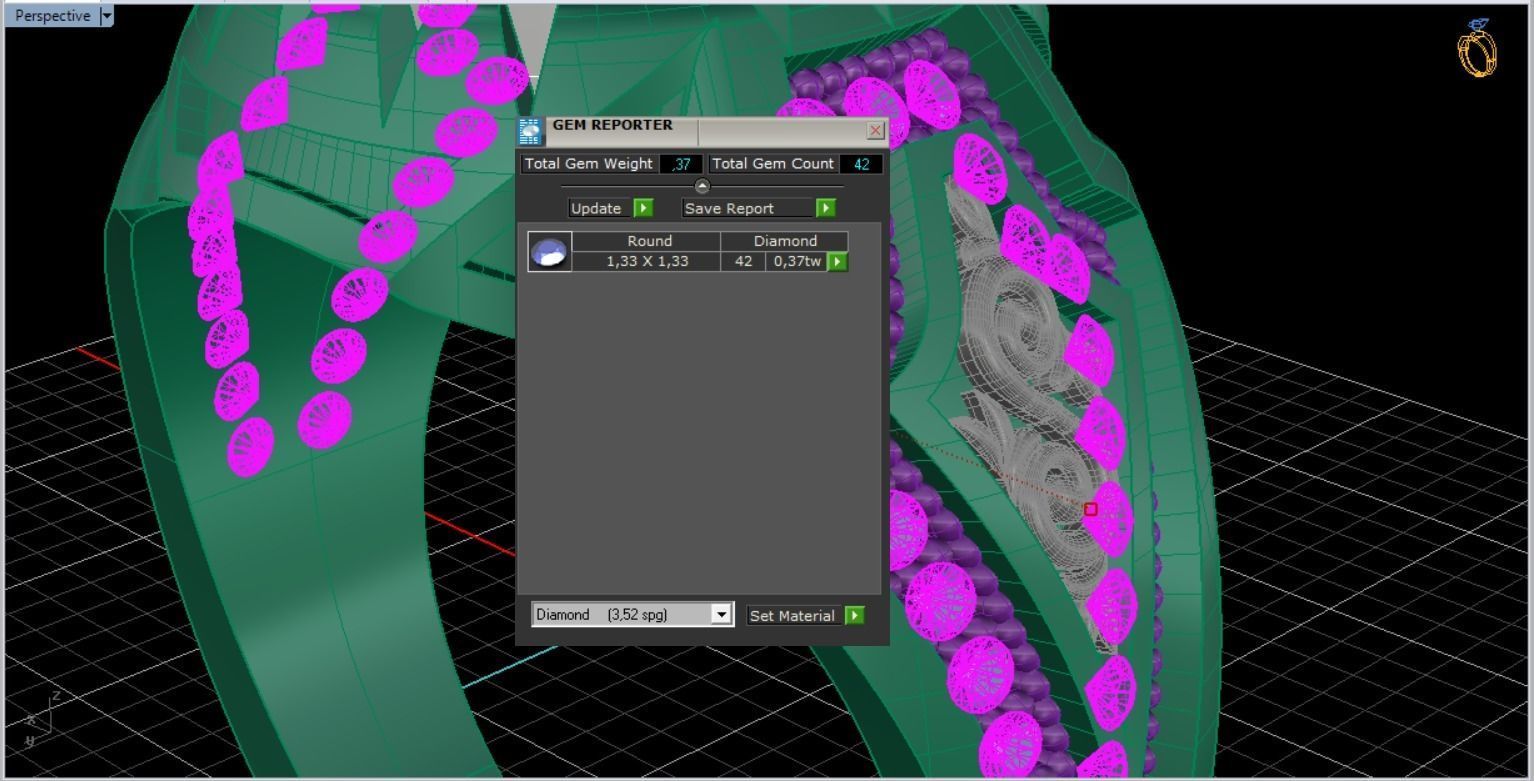
Task: Click the green arrow beside Update
Action: pos(643,208)
